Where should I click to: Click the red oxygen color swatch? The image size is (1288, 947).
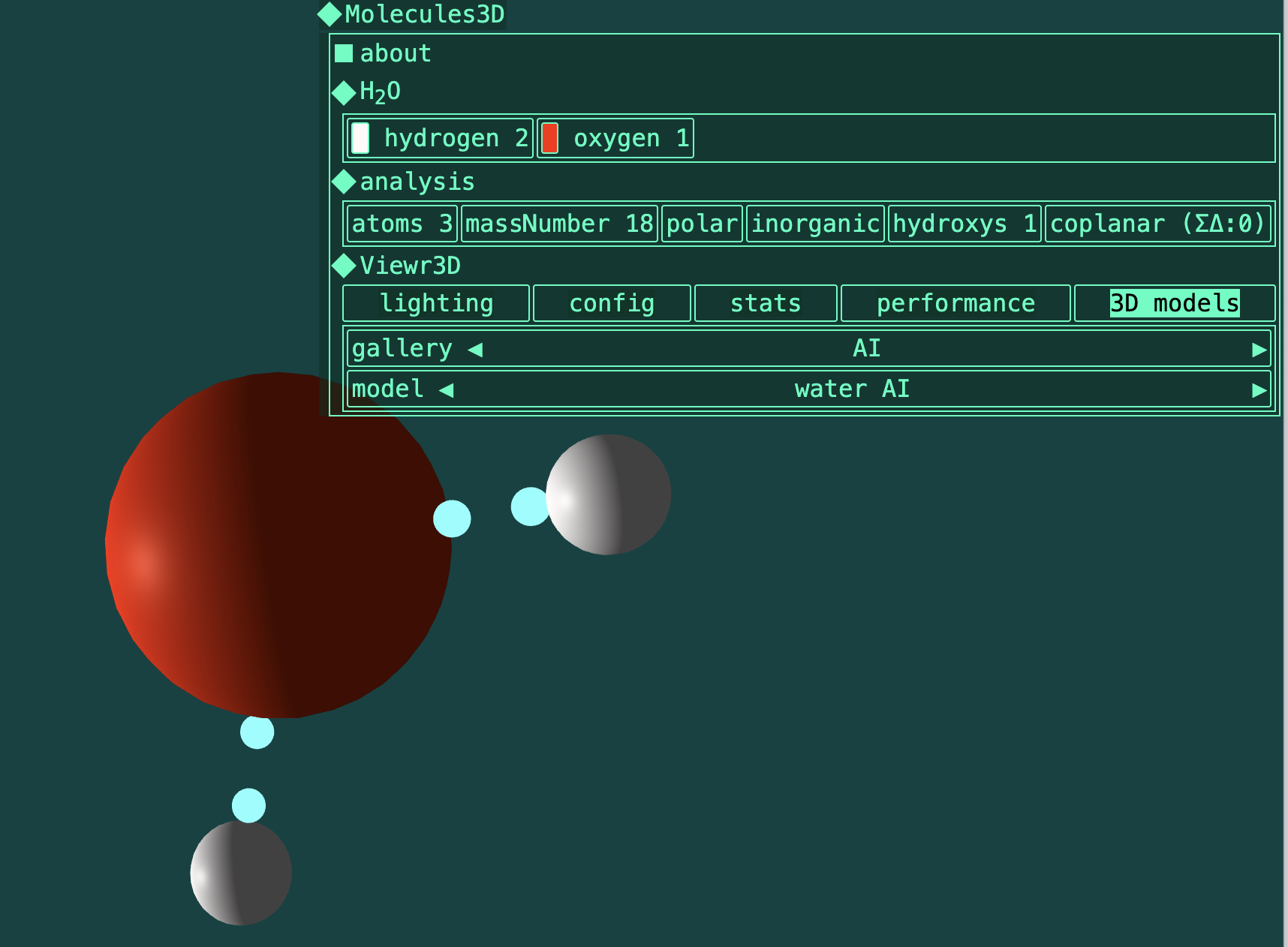tap(549, 138)
